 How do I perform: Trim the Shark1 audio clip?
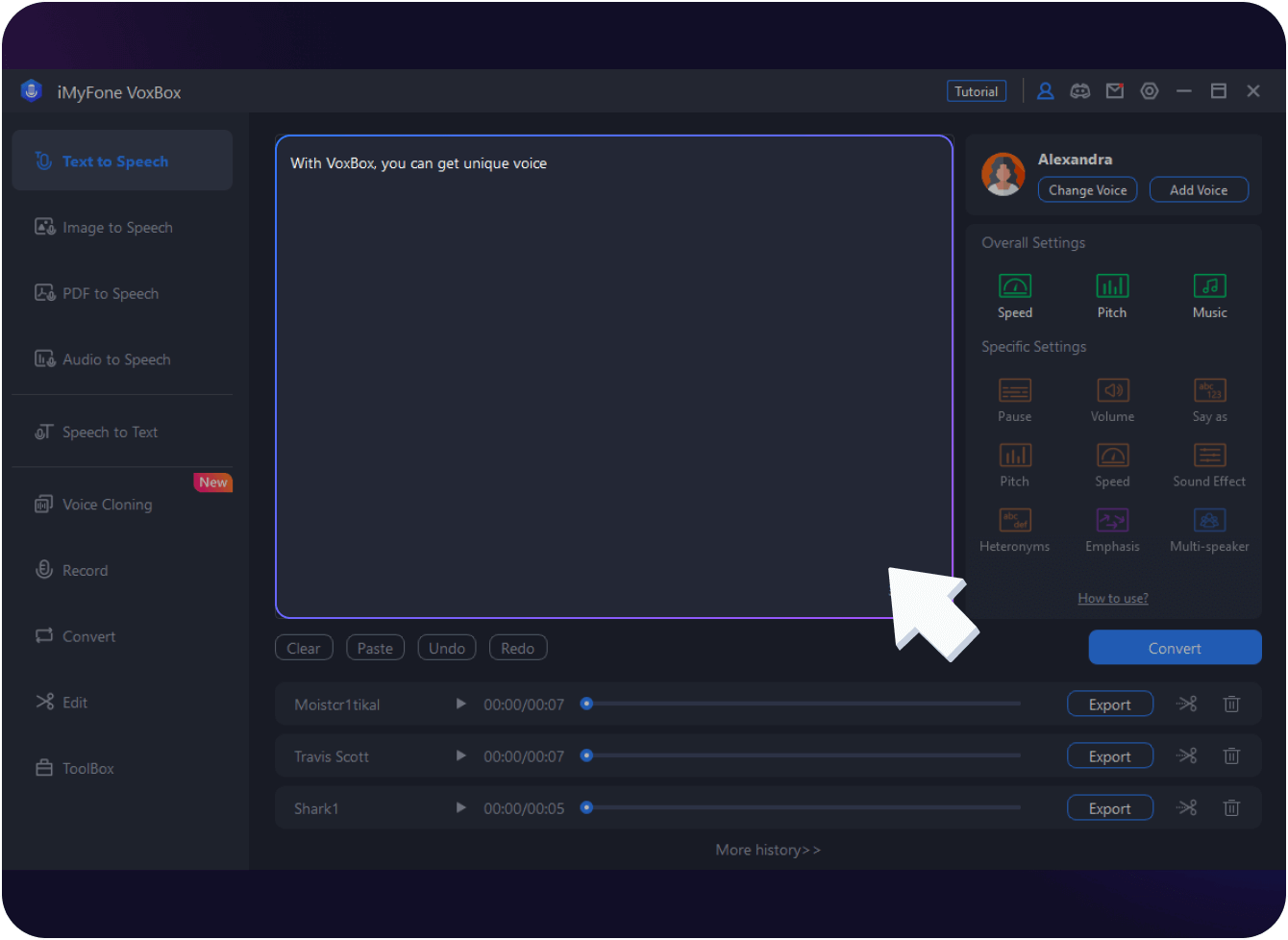pos(1187,808)
